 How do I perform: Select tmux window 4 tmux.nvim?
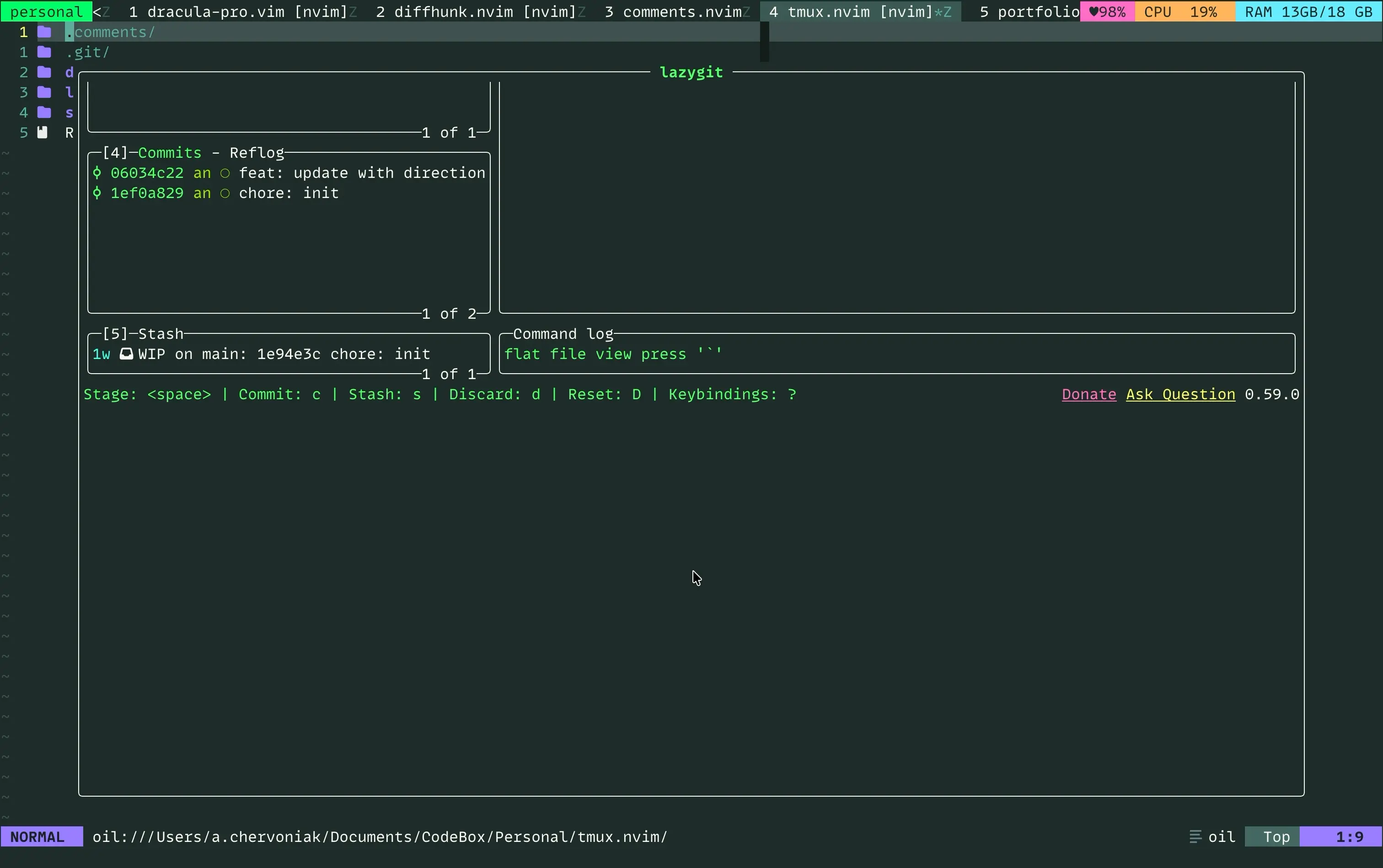[x=860, y=11]
